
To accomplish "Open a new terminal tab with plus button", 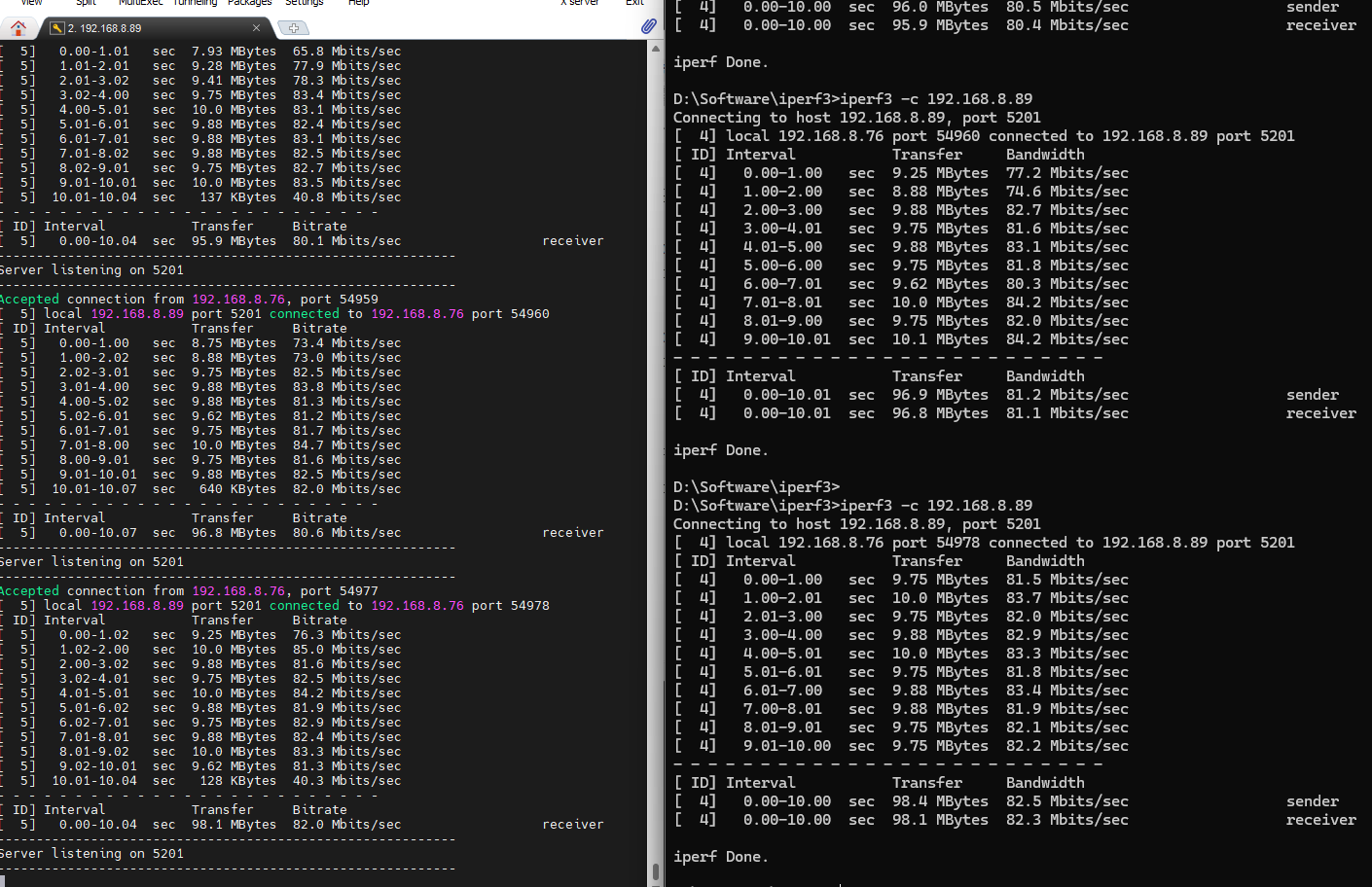I will [x=294, y=28].
